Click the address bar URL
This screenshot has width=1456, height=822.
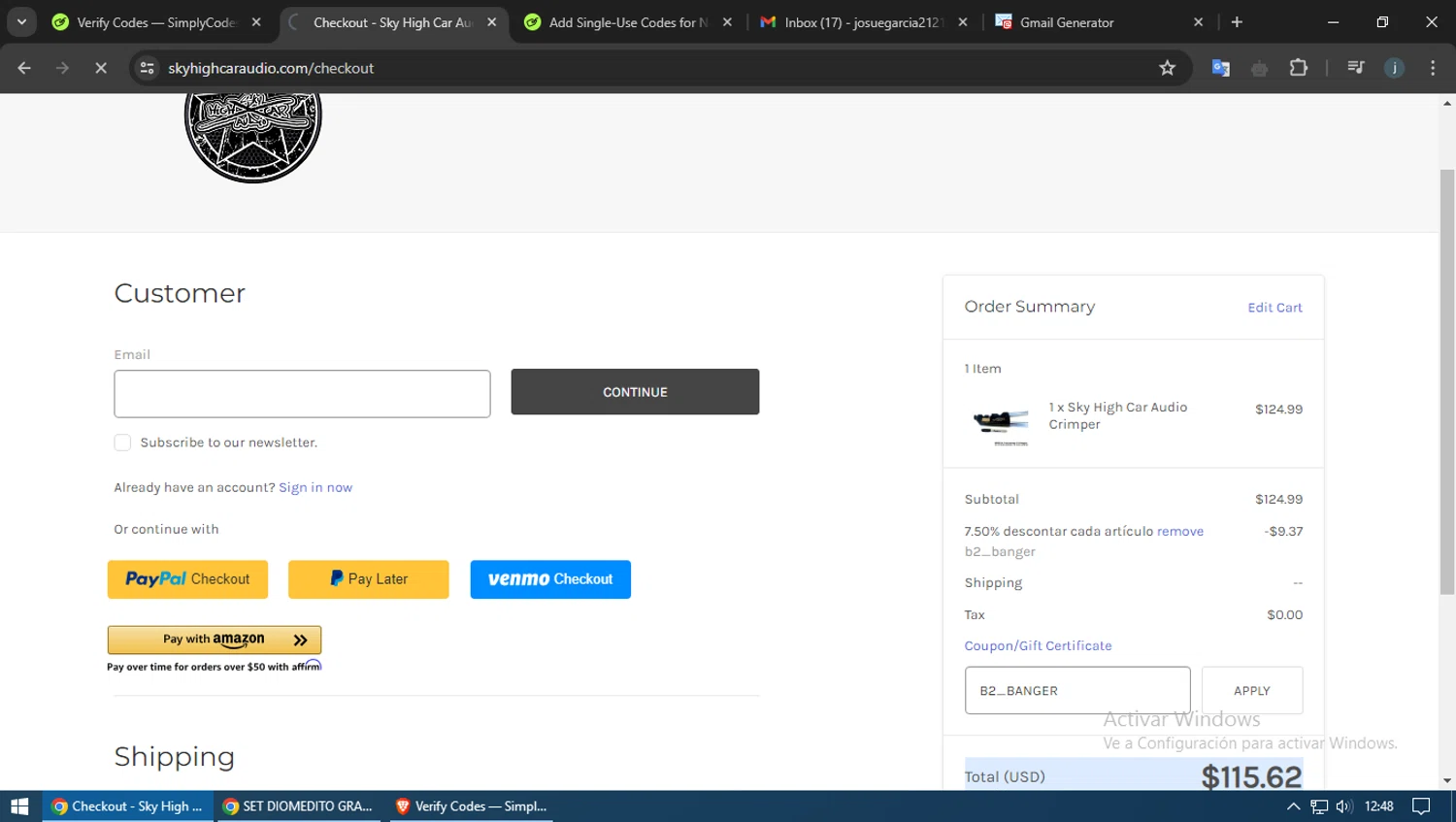[271, 68]
